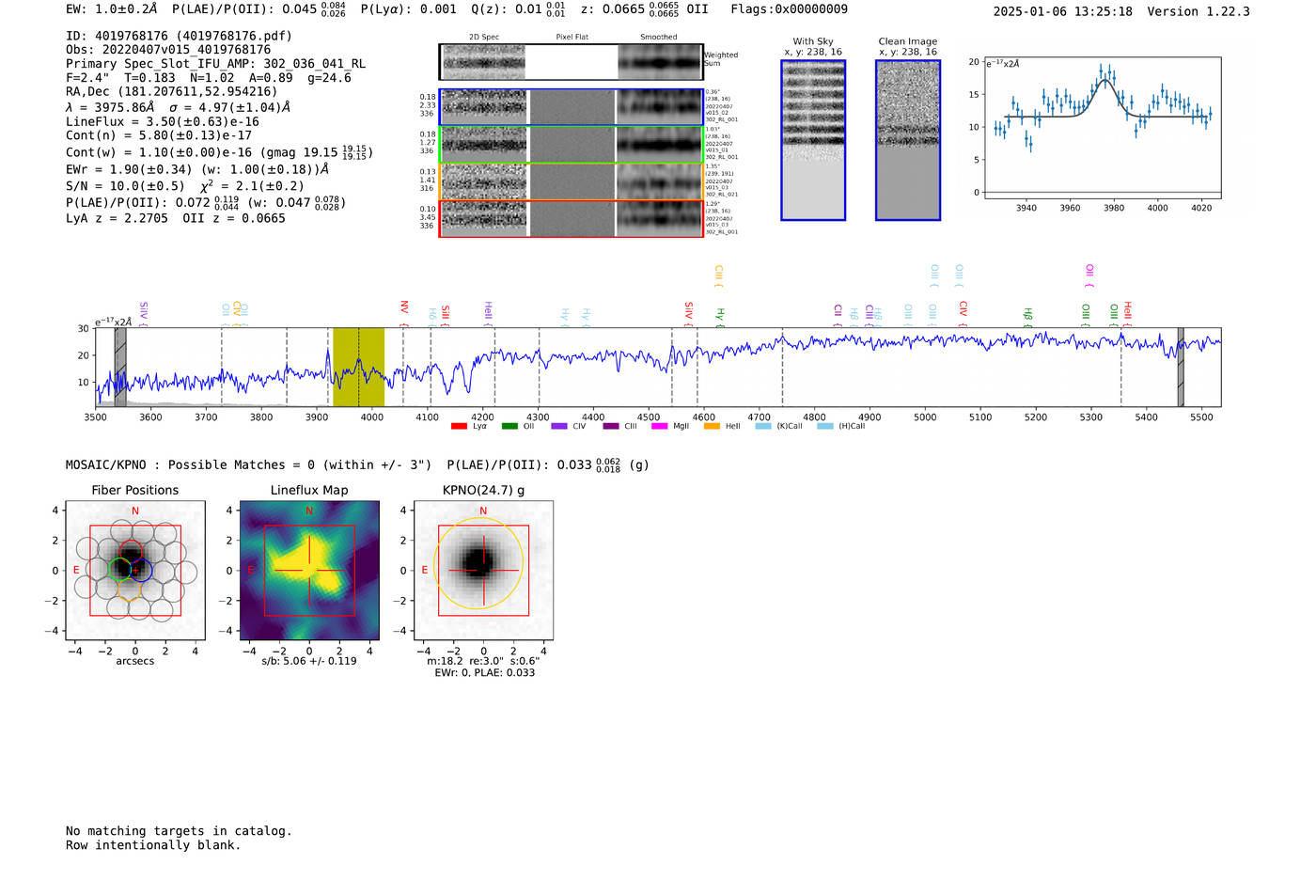Click the EWr: 0. PLAE: 0.033 caption

coord(484,673)
